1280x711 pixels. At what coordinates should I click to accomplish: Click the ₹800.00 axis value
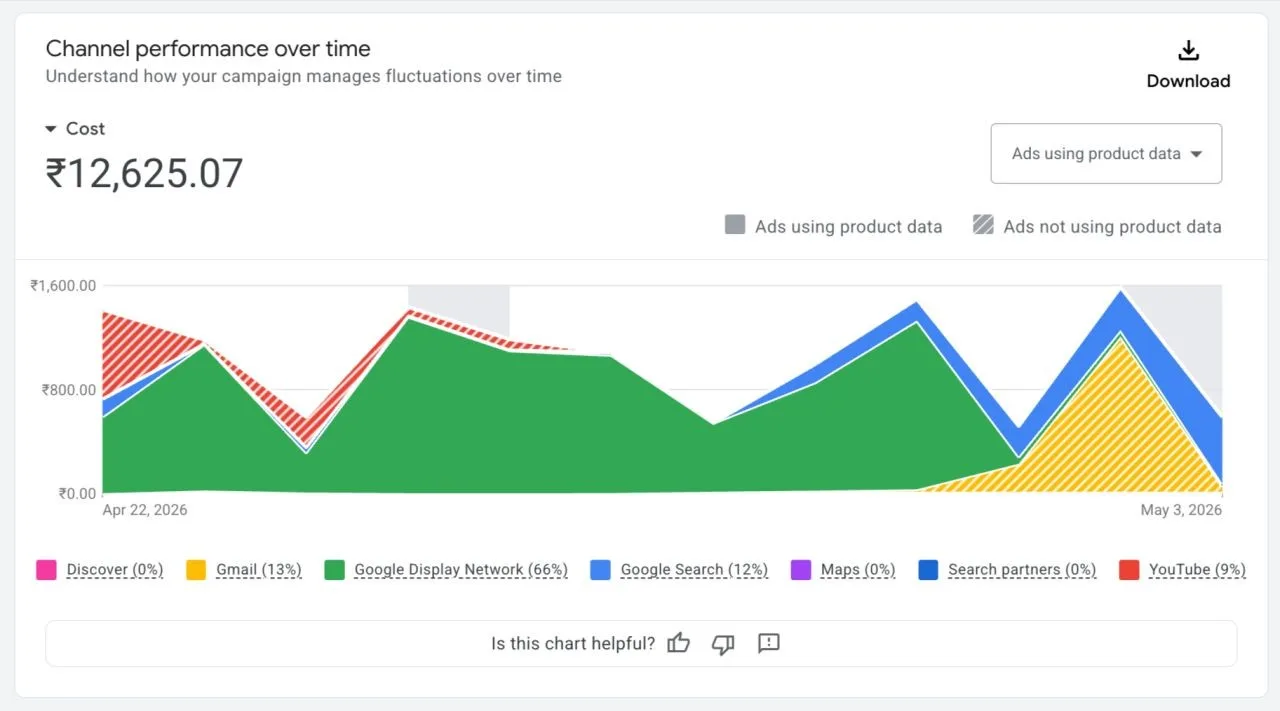pos(69,390)
